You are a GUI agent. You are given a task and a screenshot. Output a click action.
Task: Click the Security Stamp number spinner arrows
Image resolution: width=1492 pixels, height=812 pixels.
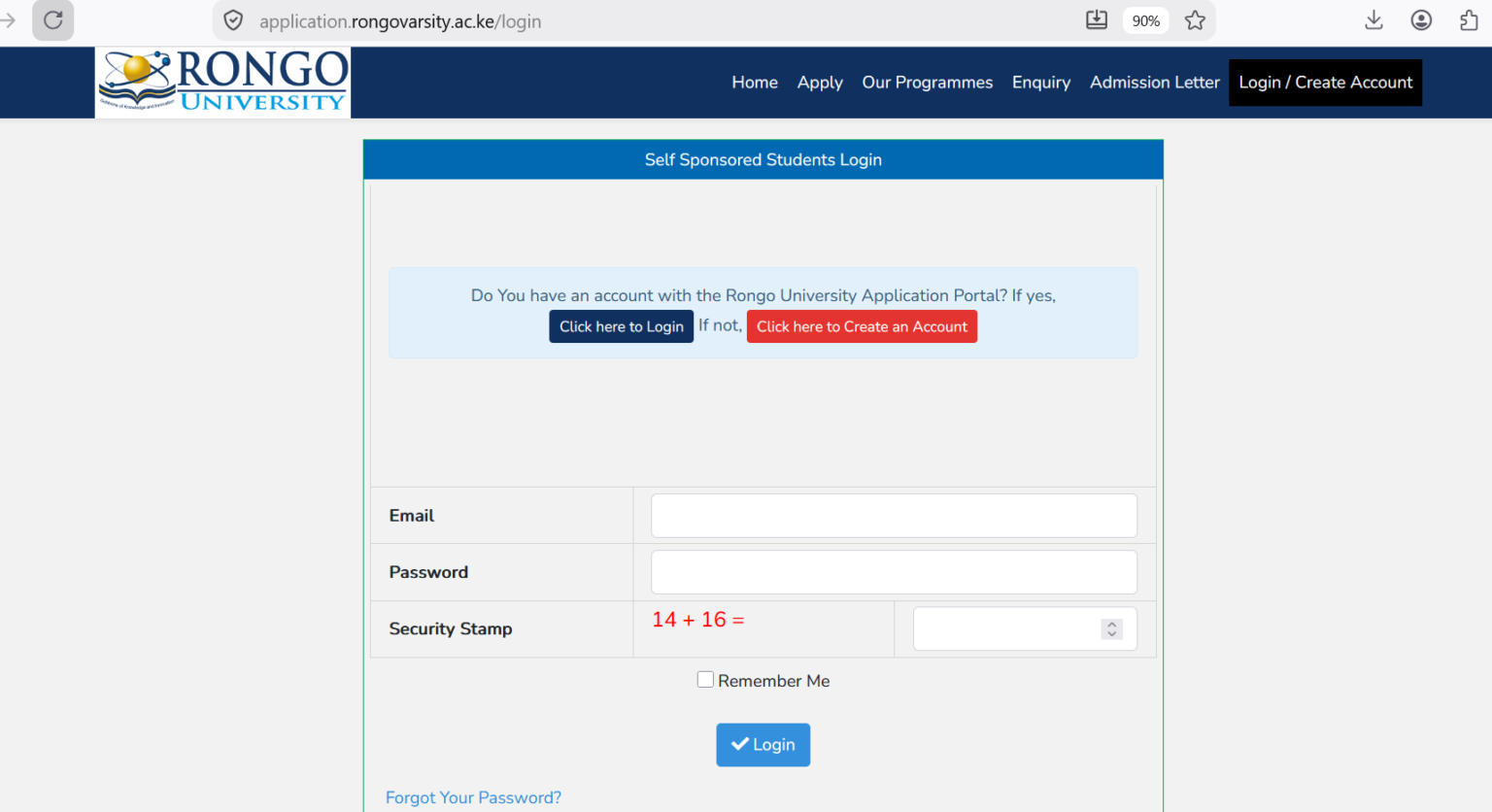(x=1112, y=629)
